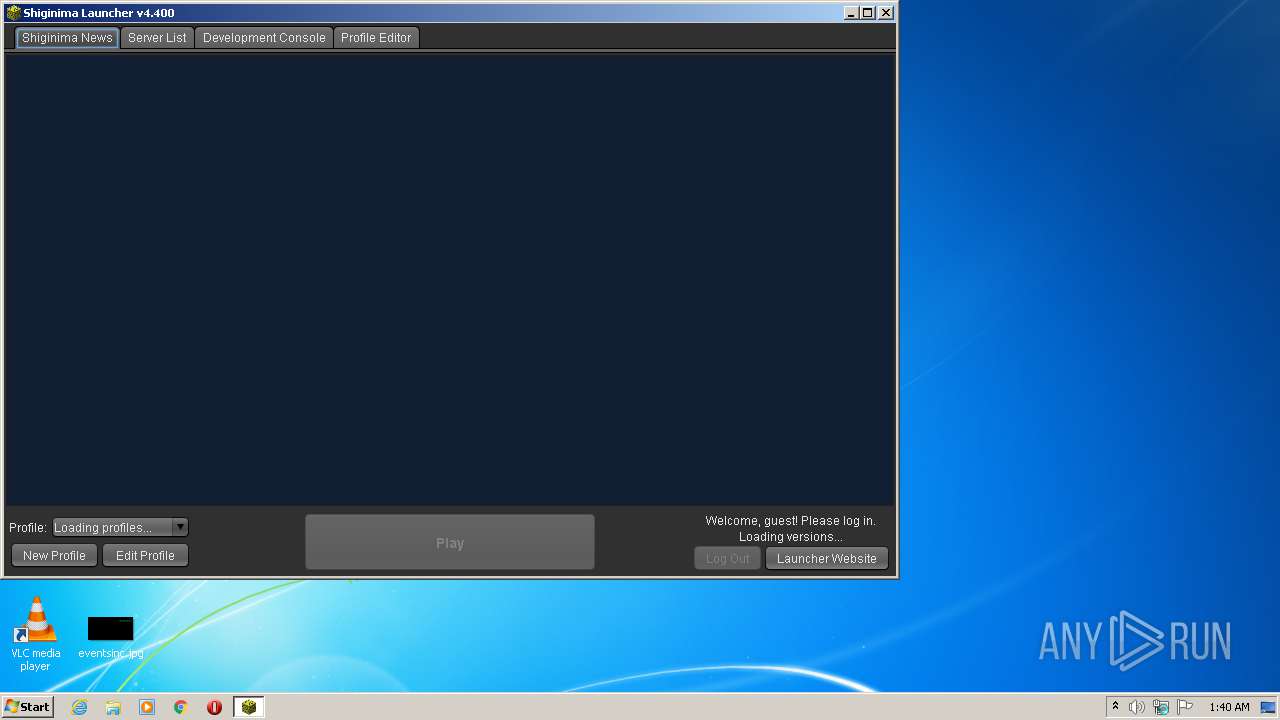Image resolution: width=1280 pixels, height=720 pixels.
Task: Open the Launcher Website link button
Action: [827, 559]
